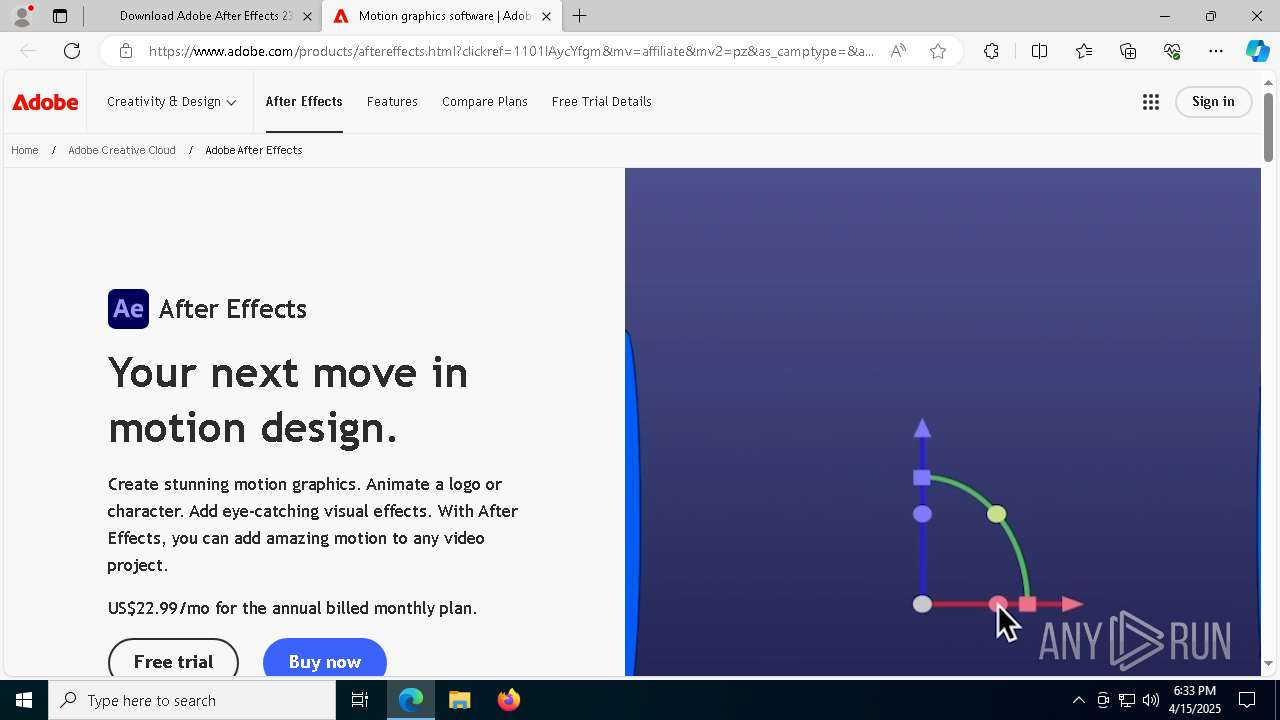Click the scrollbar up arrow
1280x720 pixels.
[x=1269, y=82]
